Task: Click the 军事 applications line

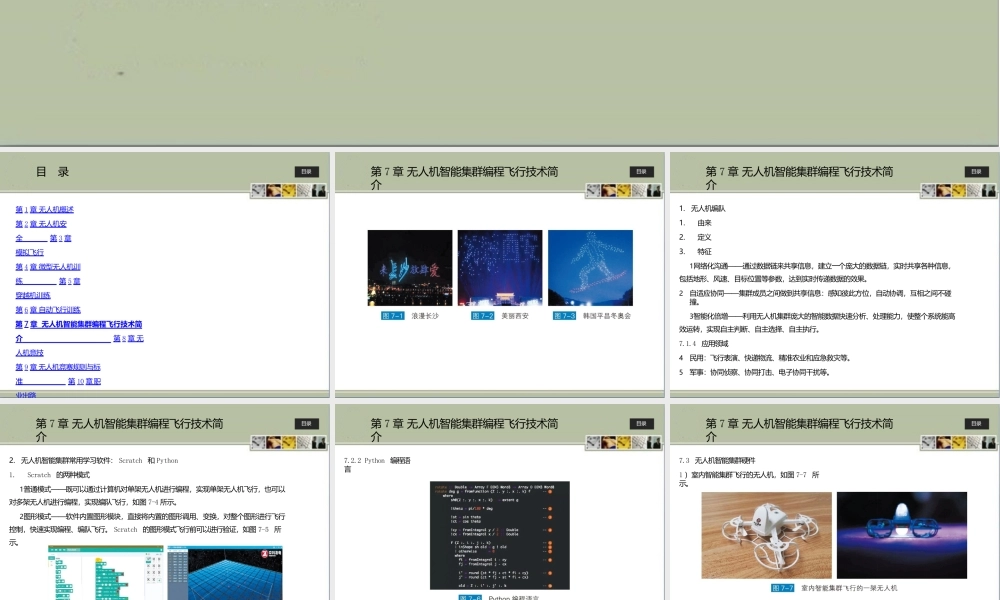Action: (x=755, y=372)
